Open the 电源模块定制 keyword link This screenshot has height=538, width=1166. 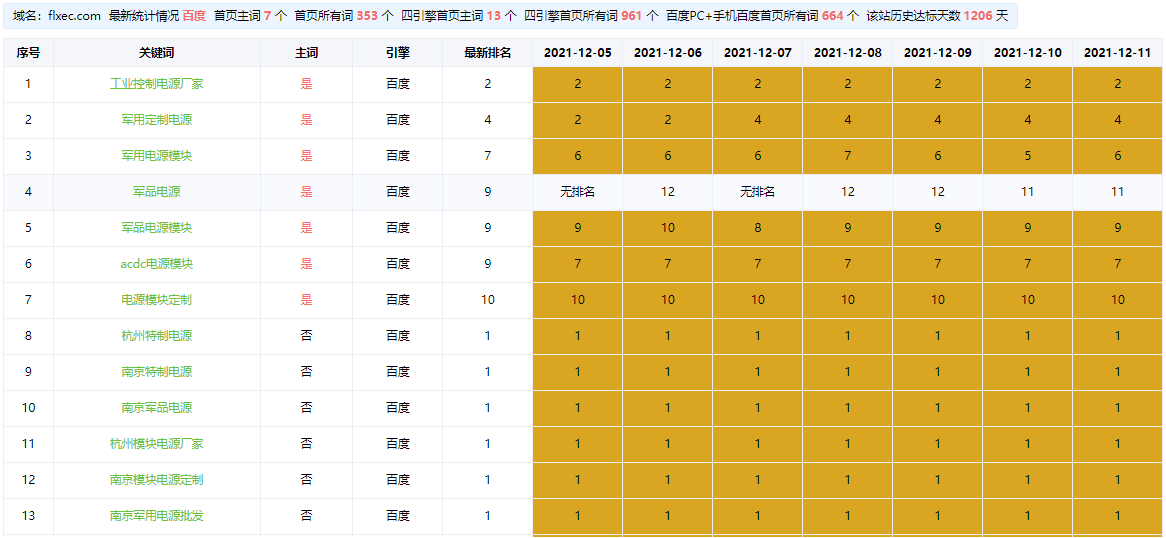(156, 300)
